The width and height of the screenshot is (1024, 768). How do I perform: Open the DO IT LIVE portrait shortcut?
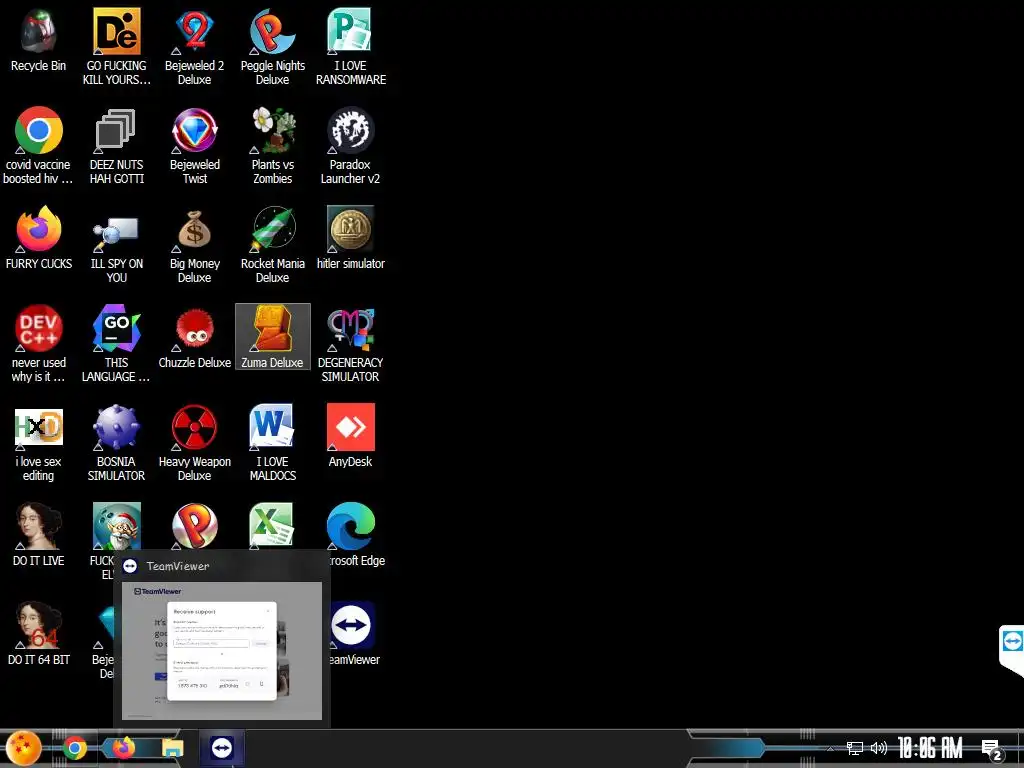[39, 536]
